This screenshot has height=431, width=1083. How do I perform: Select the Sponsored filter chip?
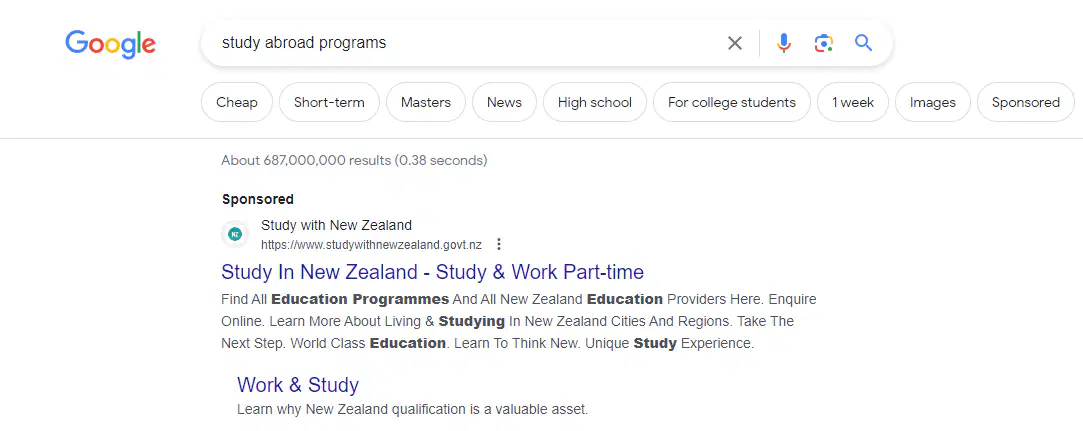click(1026, 102)
